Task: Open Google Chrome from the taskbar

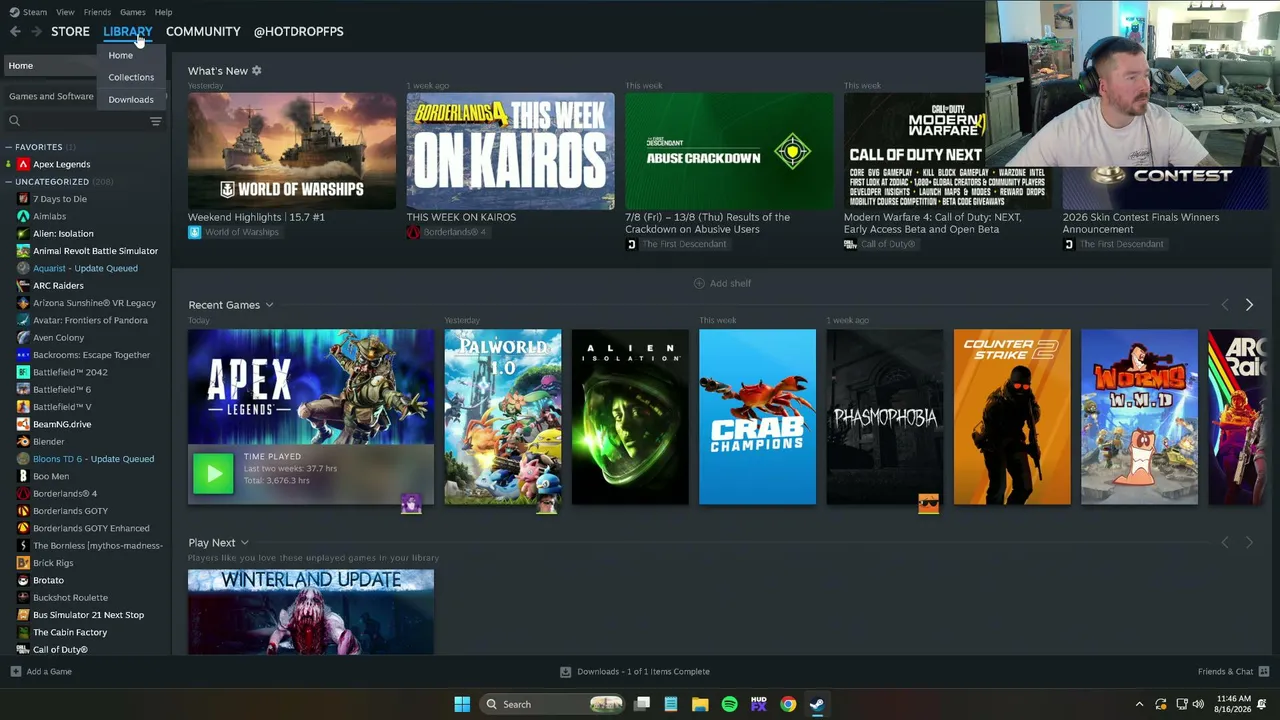Action: coord(788,704)
